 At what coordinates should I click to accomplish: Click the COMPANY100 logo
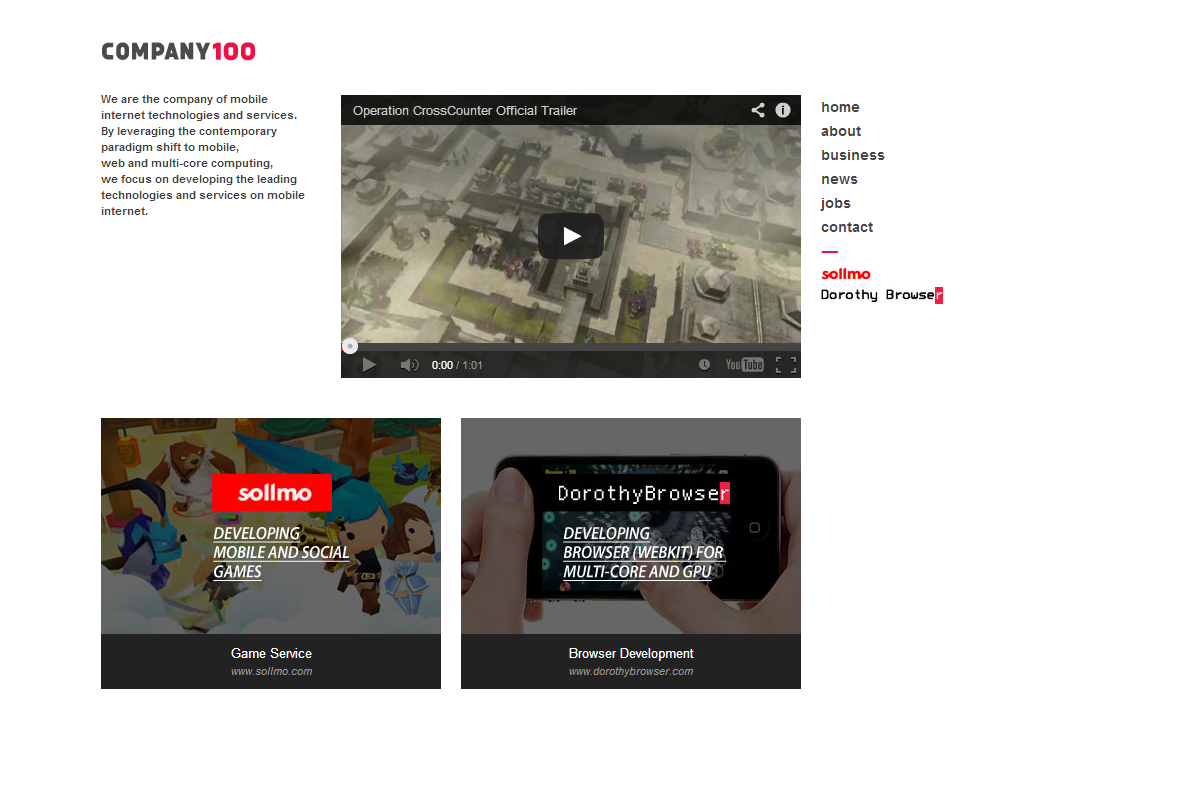point(178,51)
